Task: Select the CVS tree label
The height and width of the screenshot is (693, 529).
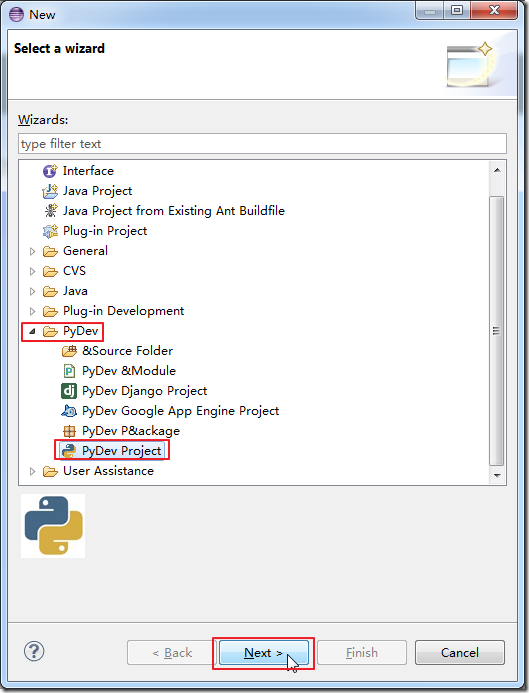Action: click(x=74, y=271)
